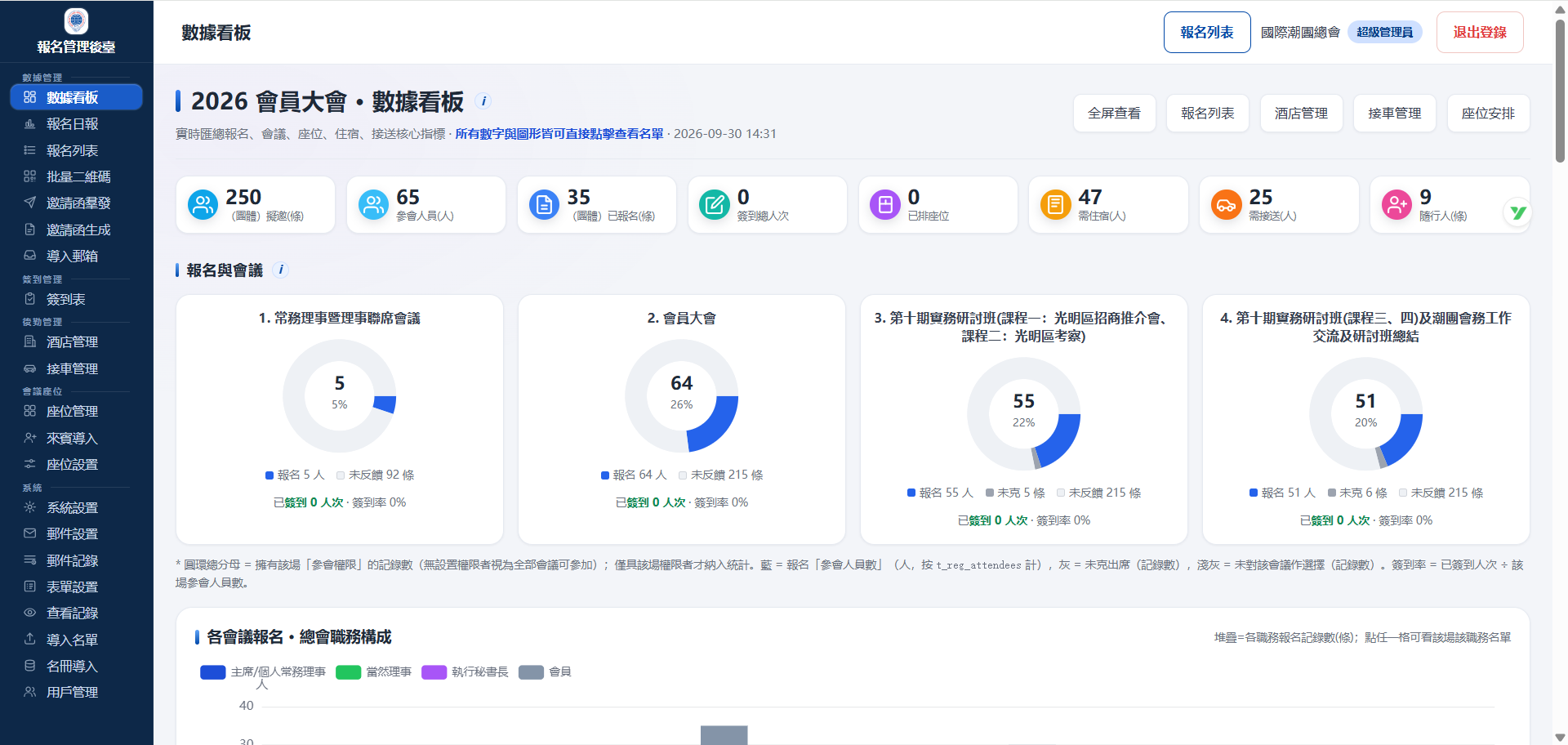Log out with the 退出登錄 button
Viewport: 1568px width, 745px height.
[1480, 33]
